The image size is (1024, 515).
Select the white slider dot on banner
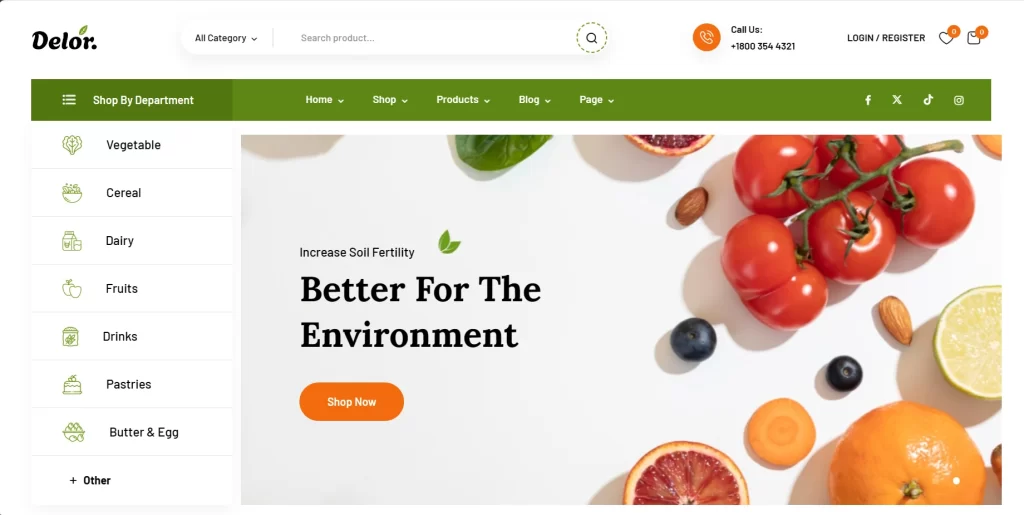pos(956,481)
